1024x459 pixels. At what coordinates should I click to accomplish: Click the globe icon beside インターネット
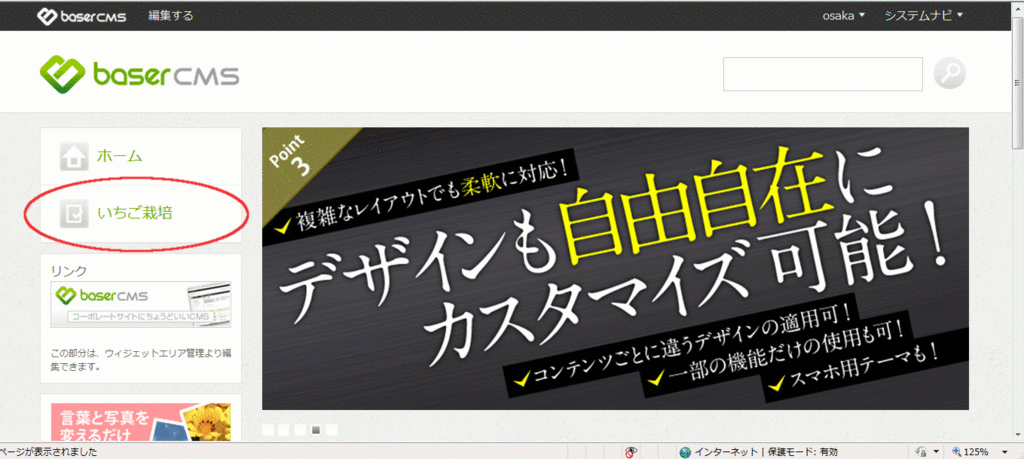(x=685, y=452)
